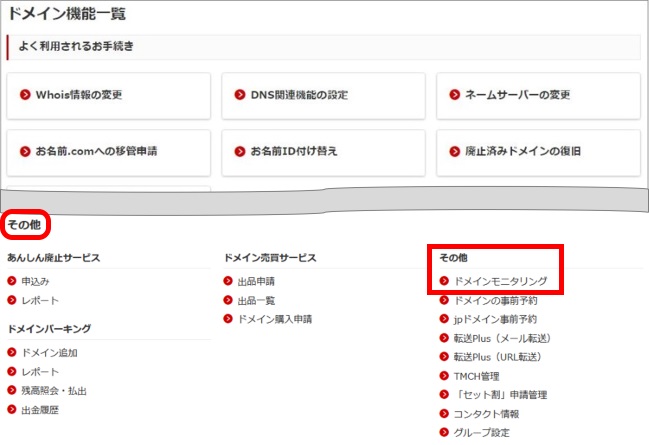This screenshot has height=445, width=649.
Task: Click the arrow icon beside Whois情報の変更
Action: 26,96
